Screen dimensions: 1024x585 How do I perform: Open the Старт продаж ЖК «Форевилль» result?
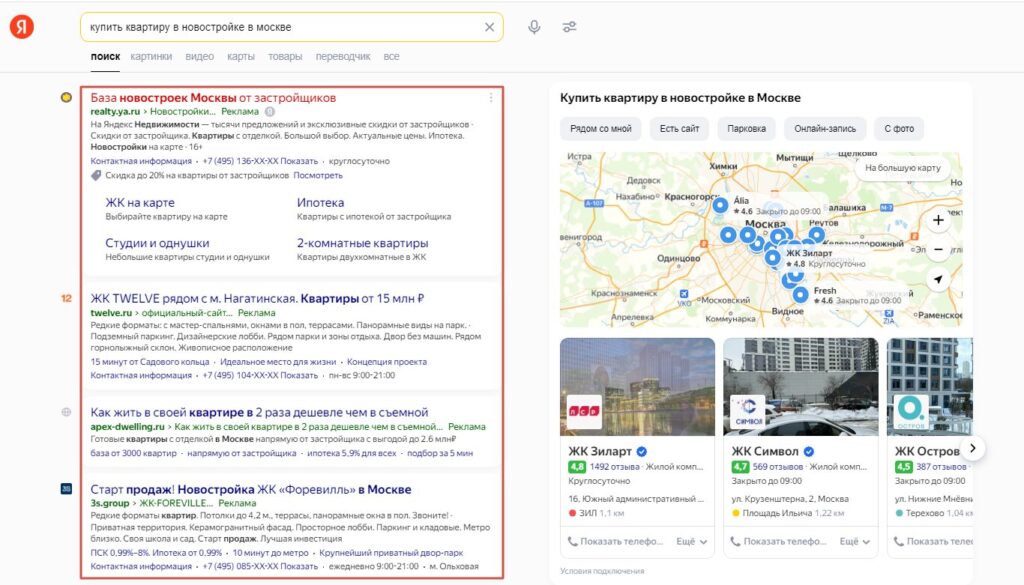(251, 490)
